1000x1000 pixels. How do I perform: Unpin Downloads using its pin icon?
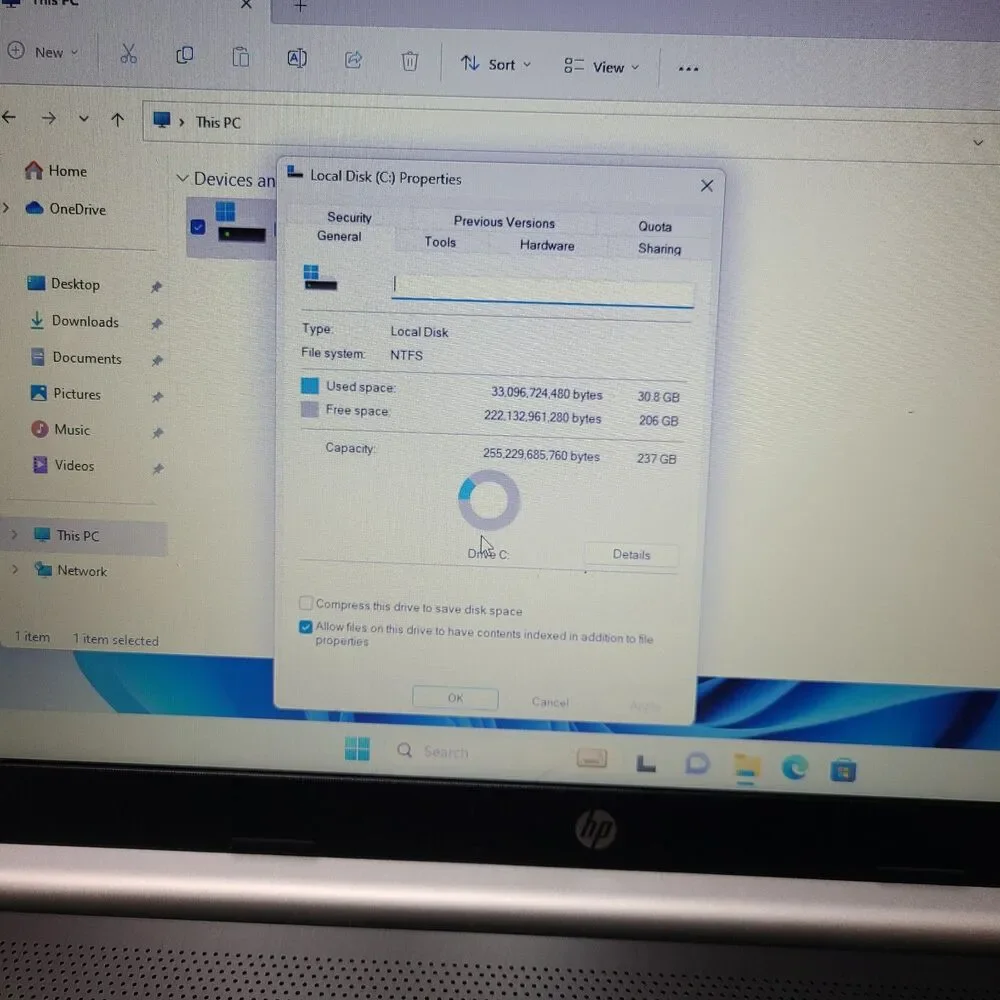point(157,324)
